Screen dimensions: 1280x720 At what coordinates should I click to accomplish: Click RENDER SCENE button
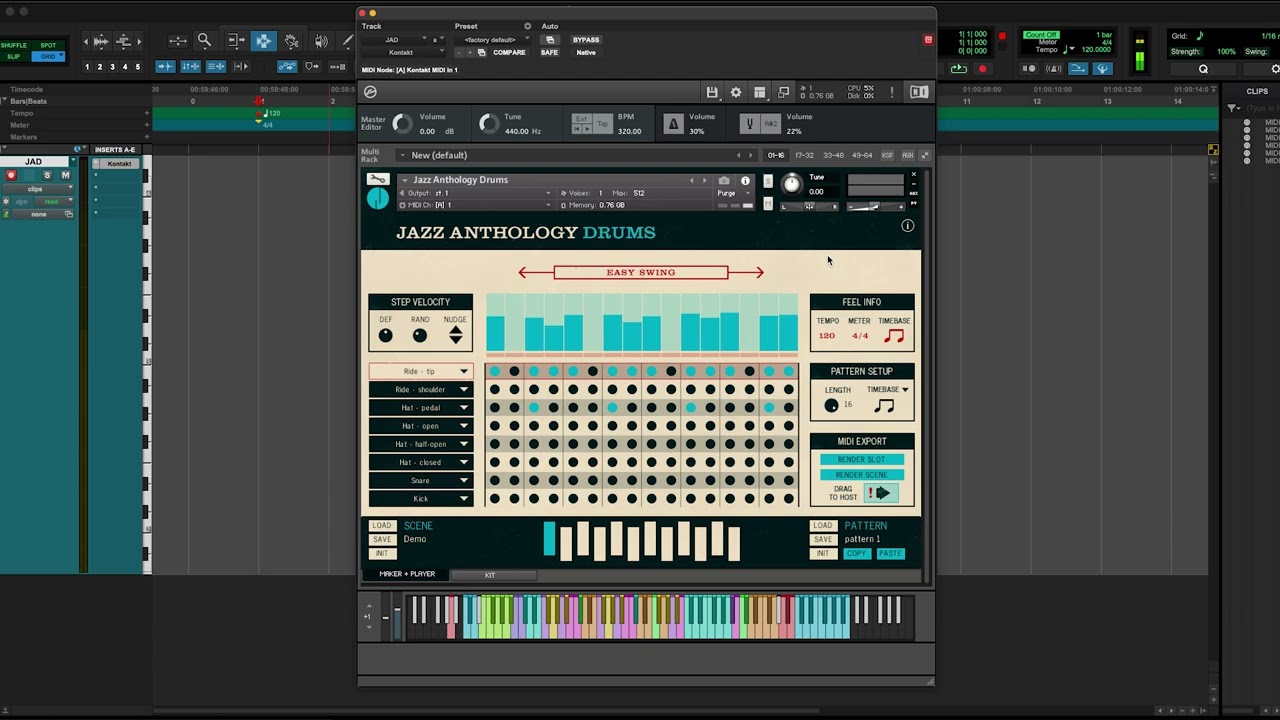861,474
